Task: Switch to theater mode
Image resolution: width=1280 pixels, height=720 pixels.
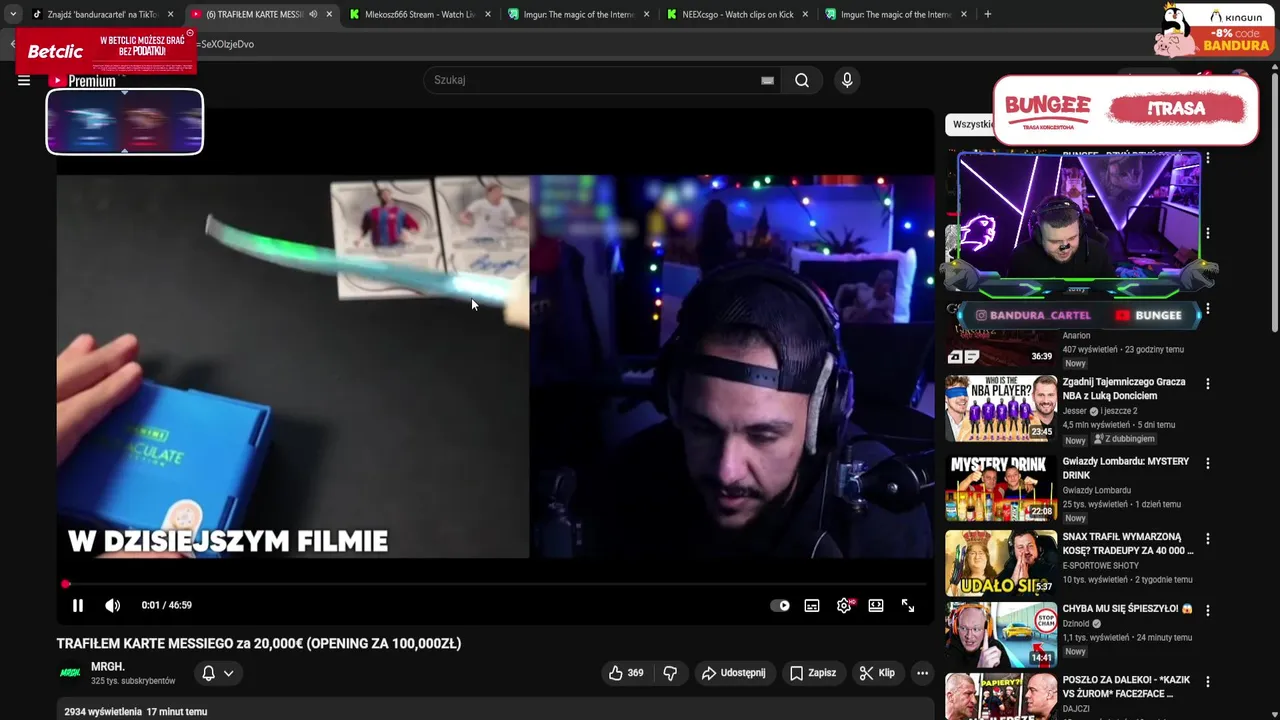Action: (876, 605)
